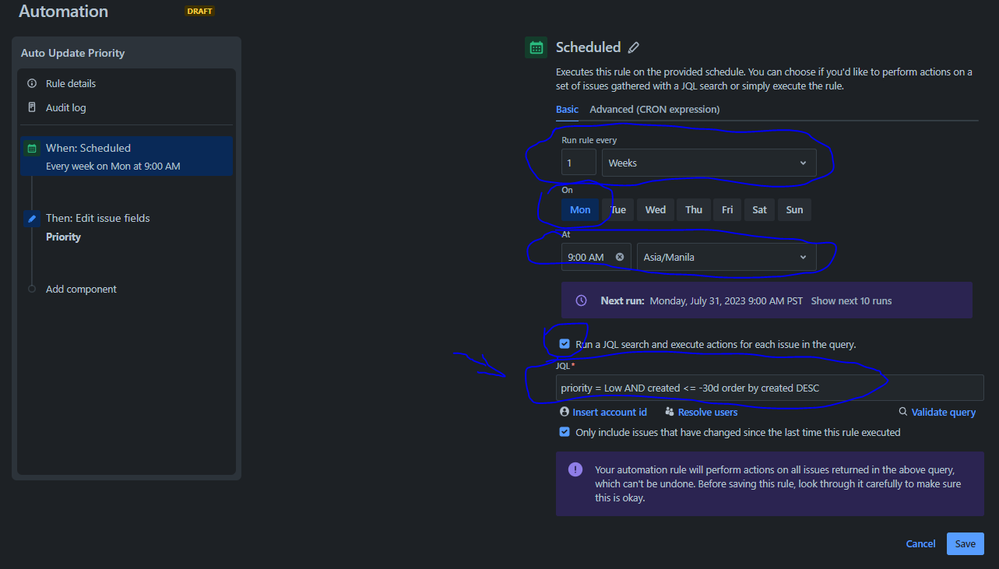Screen dimensions: 999x569
Task: Toggle the Sun day button
Action: pos(794,210)
